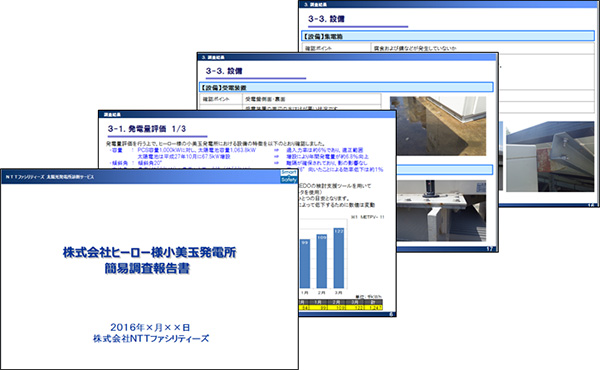Click 株式会社NTTファシリティーズ at cover bottom
This screenshot has width=600, height=370.
pos(151,339)
